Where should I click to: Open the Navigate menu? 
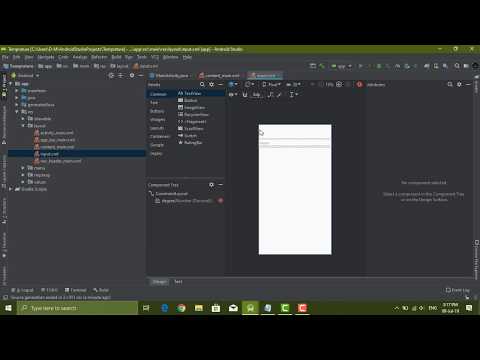tap(46, 57)
